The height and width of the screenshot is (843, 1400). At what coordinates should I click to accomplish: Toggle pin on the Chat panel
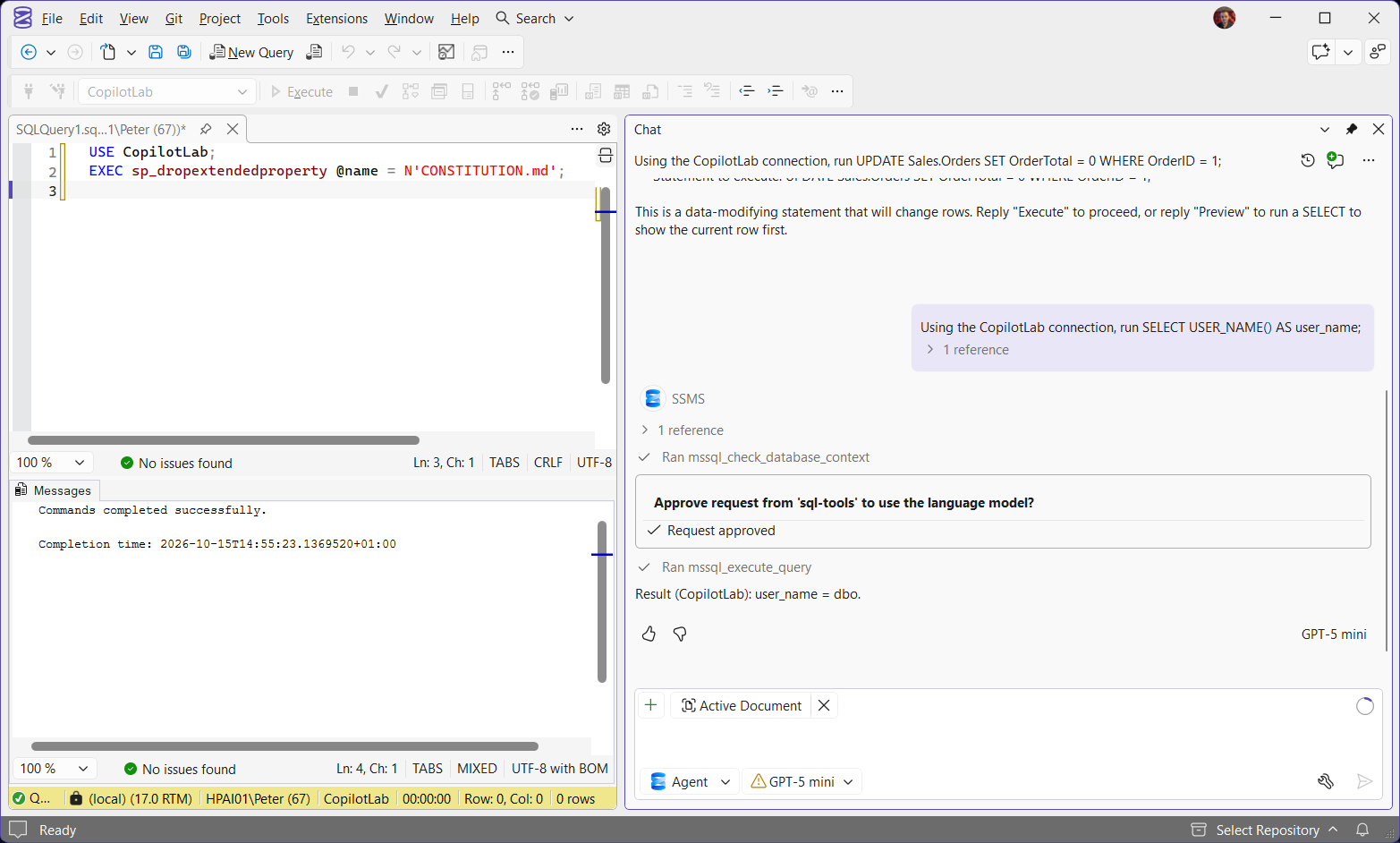point(1352,129)
